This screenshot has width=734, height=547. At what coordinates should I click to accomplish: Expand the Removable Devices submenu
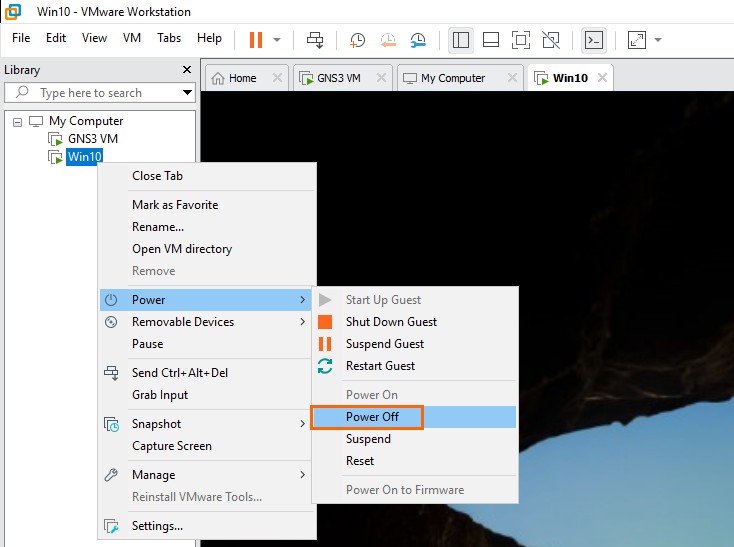(206, 322)
